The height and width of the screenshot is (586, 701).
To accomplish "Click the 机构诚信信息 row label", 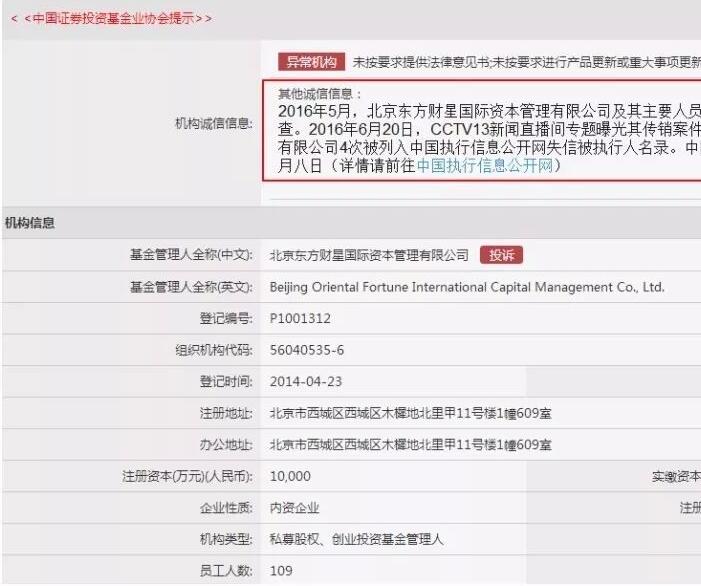I will coord(213,125).
